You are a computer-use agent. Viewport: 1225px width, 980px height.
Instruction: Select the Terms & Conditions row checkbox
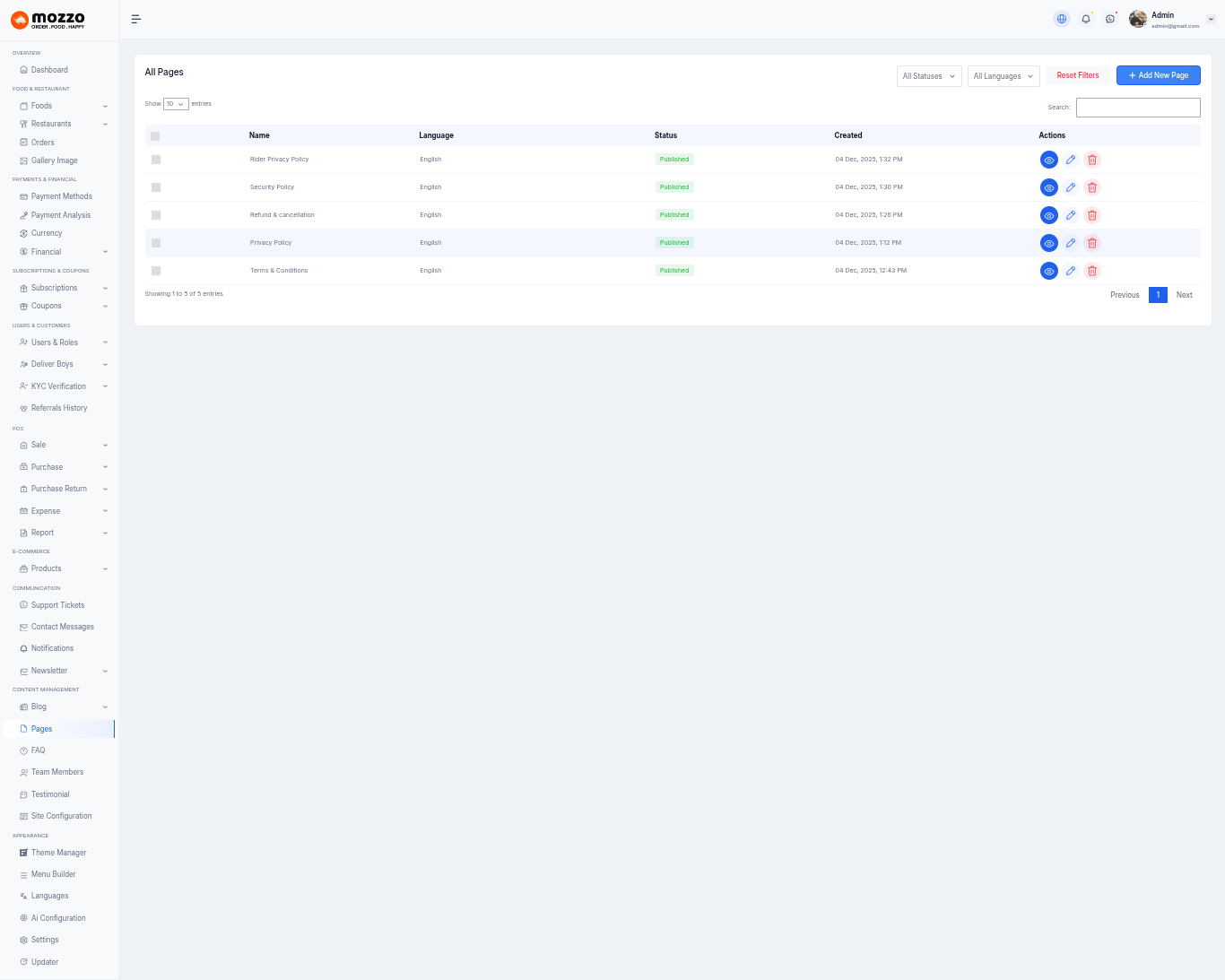[156, 271]
